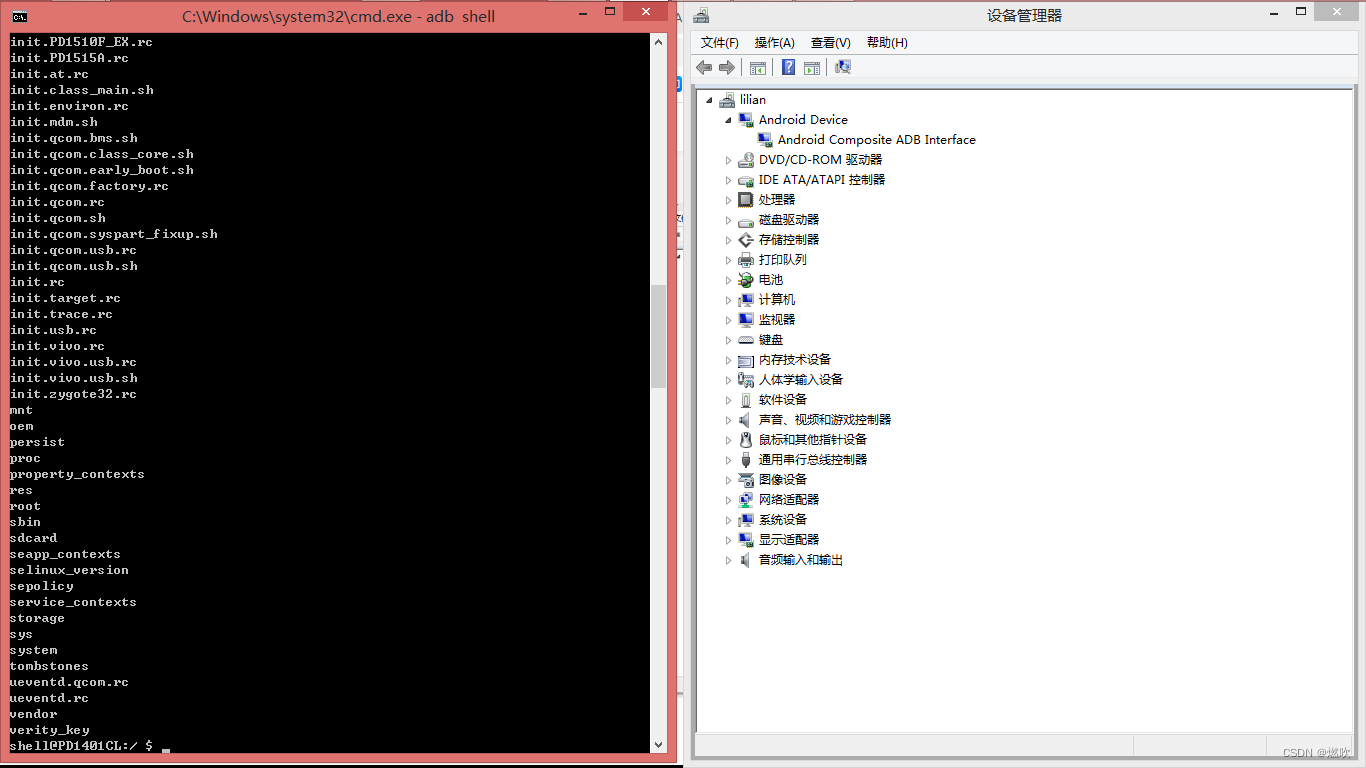The width and height of the screenshot is (1366, 768).
Task: Click the DVD/CD-ROM 驱动器 disc icon
Action: point(746,160)
